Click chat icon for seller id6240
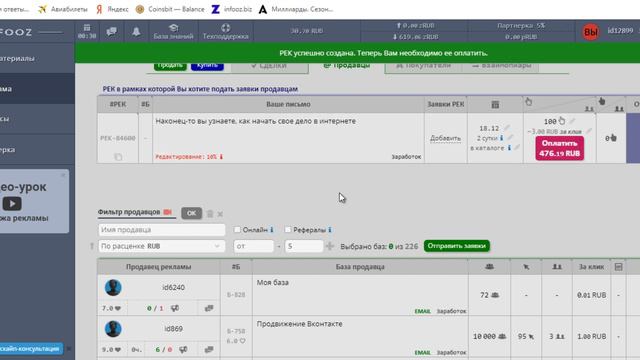 click(x=209, y=308)
